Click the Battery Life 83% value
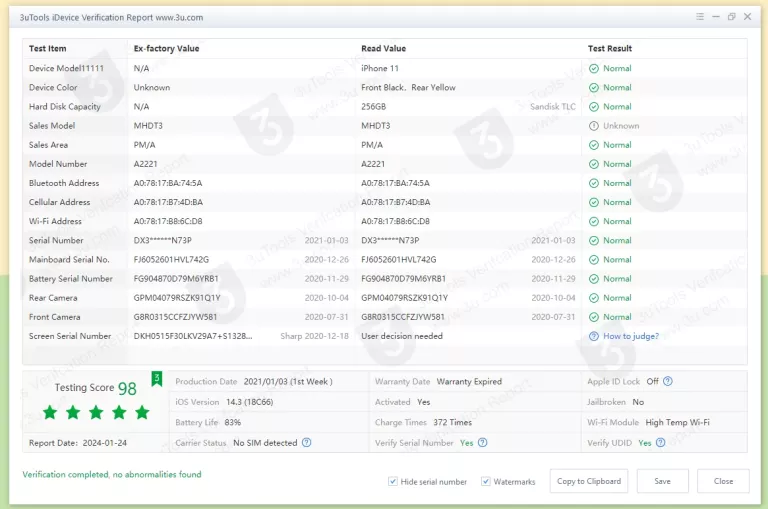Screen dimensions: 768x509 point(233,422)
